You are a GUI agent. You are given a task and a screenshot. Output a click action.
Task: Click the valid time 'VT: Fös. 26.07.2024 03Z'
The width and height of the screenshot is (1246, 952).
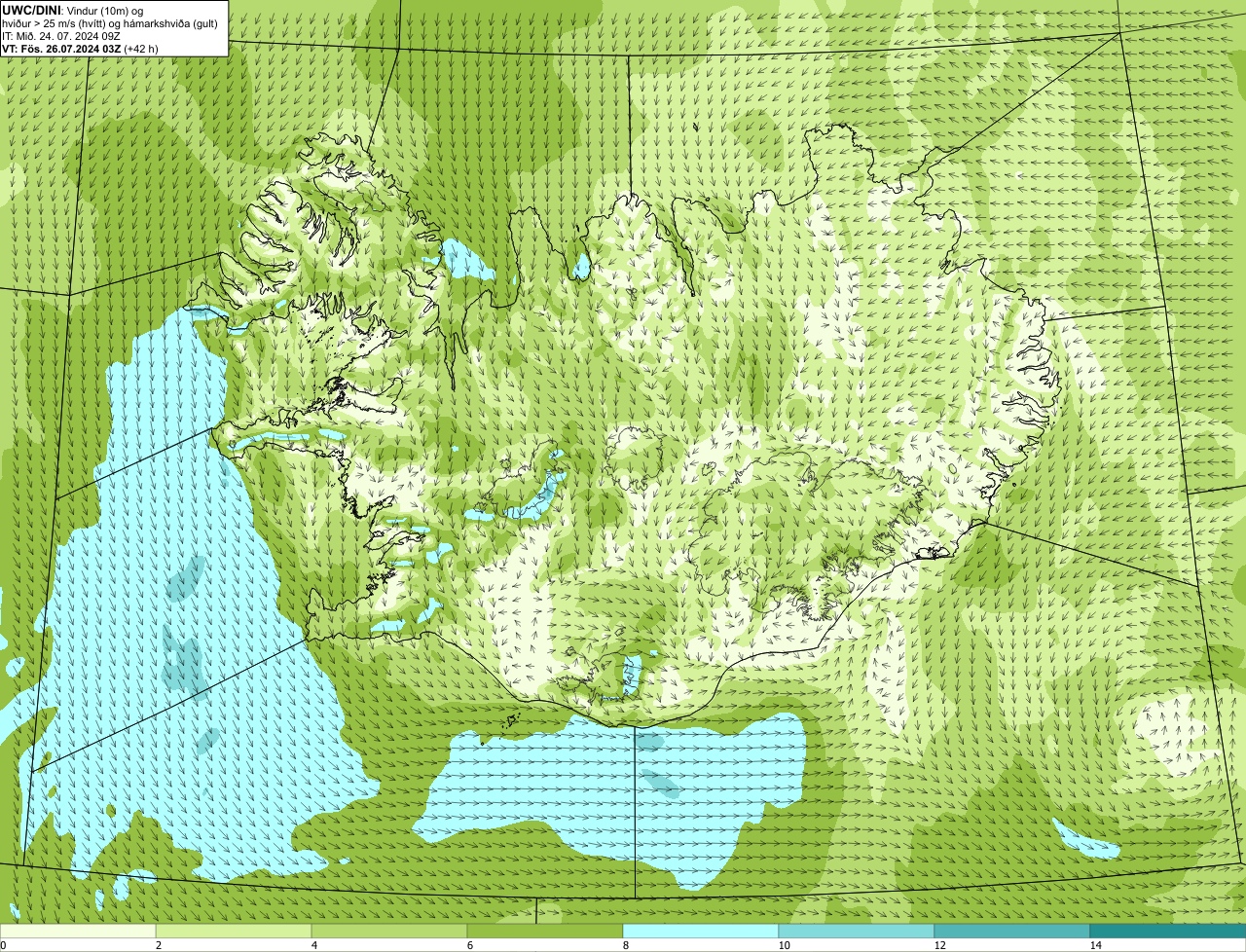(x=61, y=48)
